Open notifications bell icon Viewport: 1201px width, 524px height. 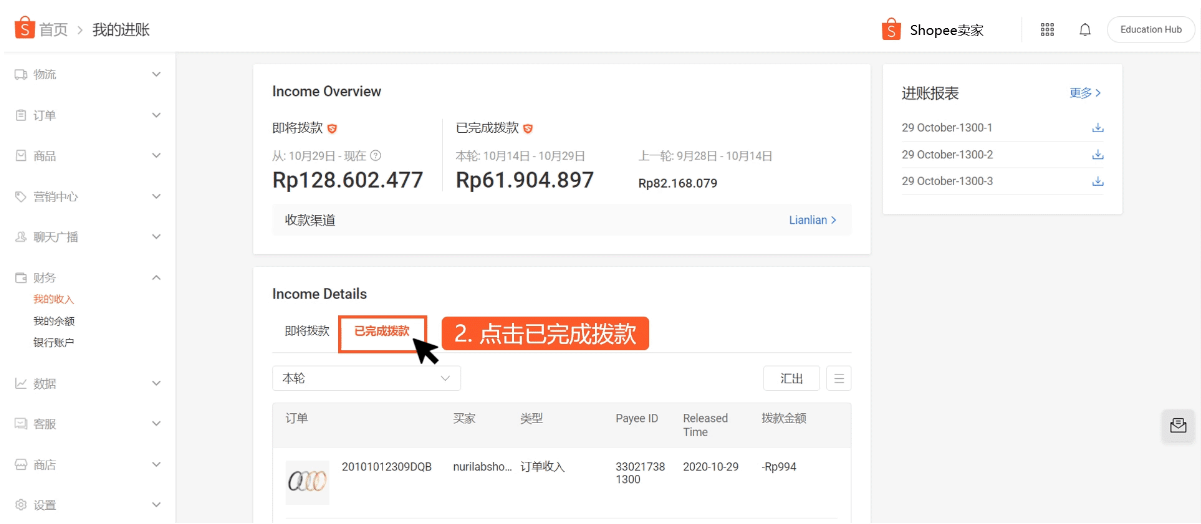coord(1085,30)
